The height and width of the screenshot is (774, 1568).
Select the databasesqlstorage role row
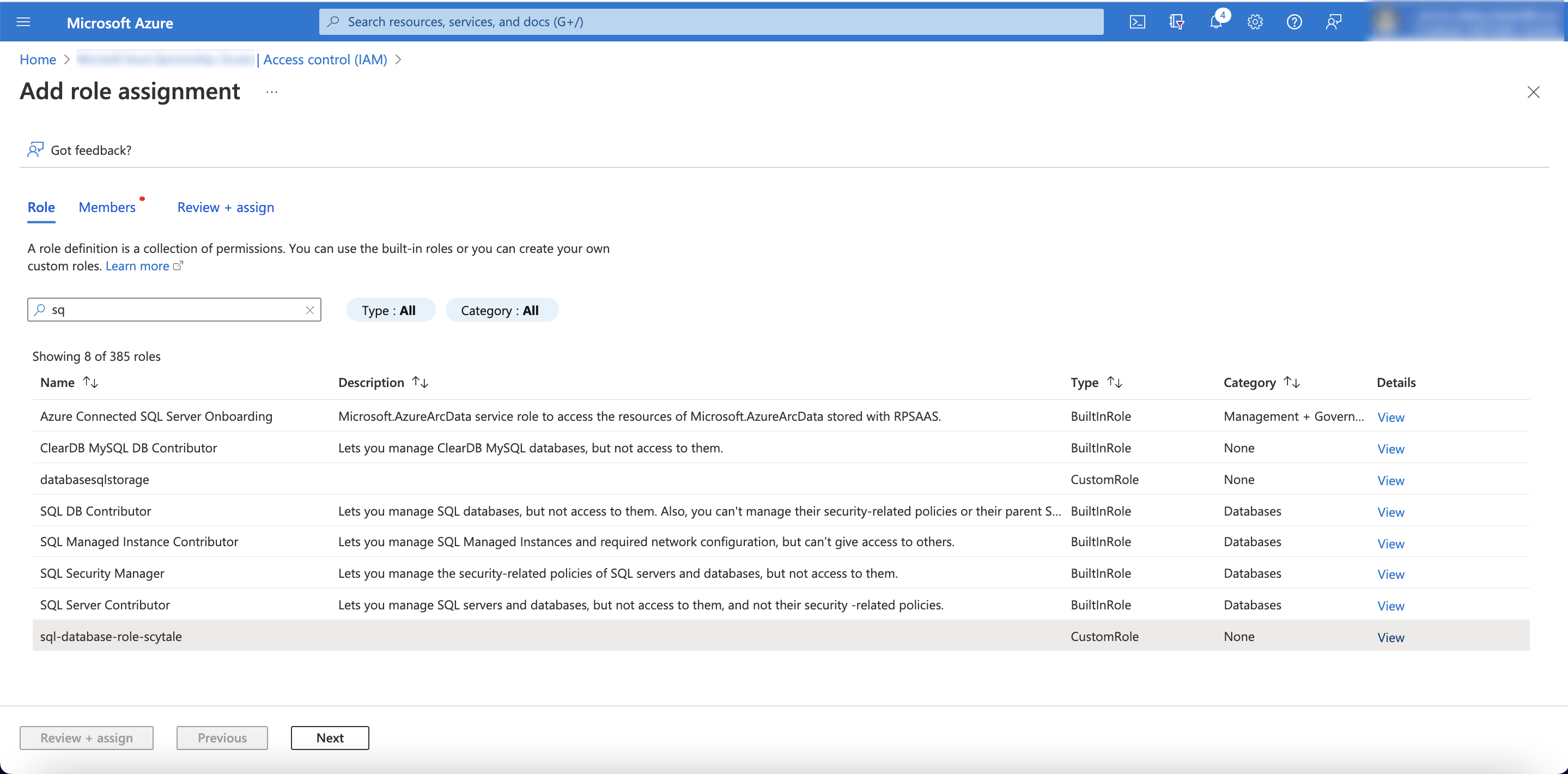point(781,479)
